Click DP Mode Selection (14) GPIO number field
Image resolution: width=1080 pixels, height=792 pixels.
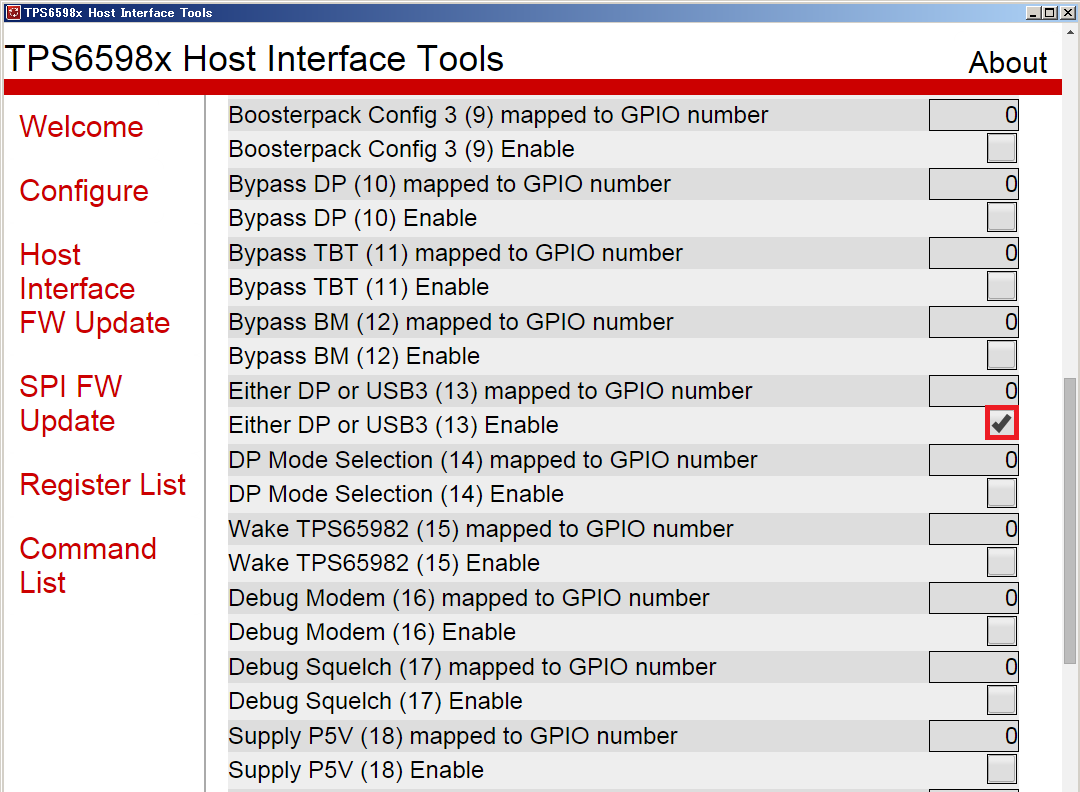[x=973, y=460]
